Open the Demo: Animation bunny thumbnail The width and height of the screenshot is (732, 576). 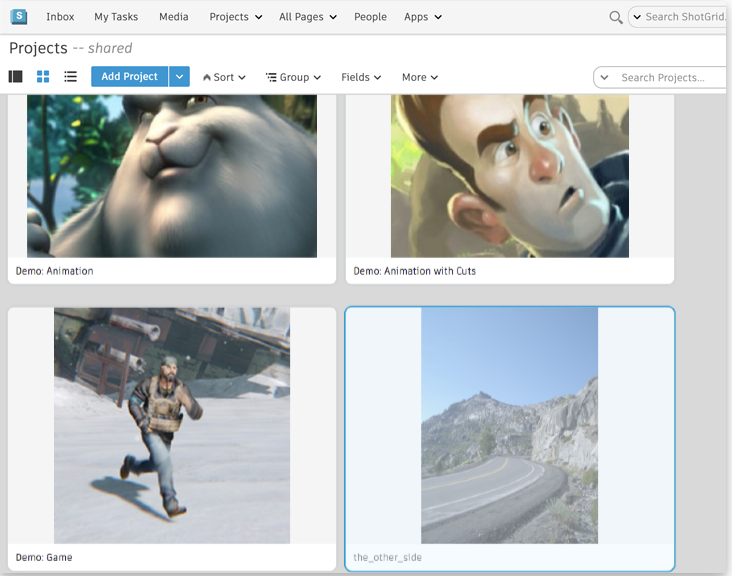(172, 176)
